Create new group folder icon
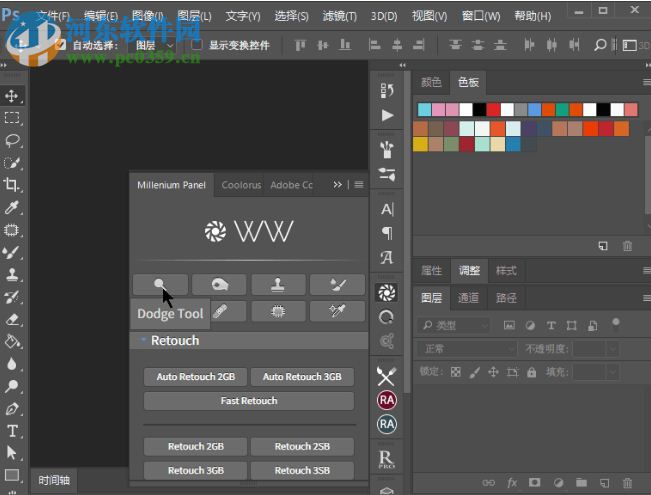This screenshot has width=651, height=495. (x=581, y=483)
